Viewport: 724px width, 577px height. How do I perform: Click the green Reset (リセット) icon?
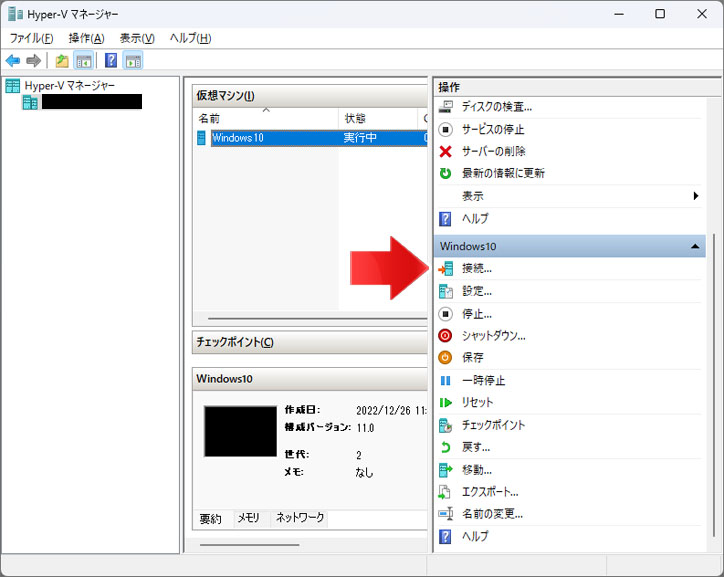tap(445, 403)
